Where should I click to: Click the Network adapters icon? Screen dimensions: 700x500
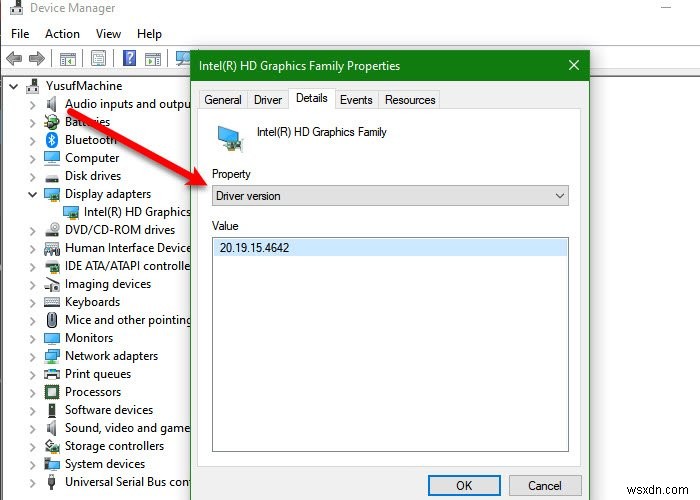(52, 356)
